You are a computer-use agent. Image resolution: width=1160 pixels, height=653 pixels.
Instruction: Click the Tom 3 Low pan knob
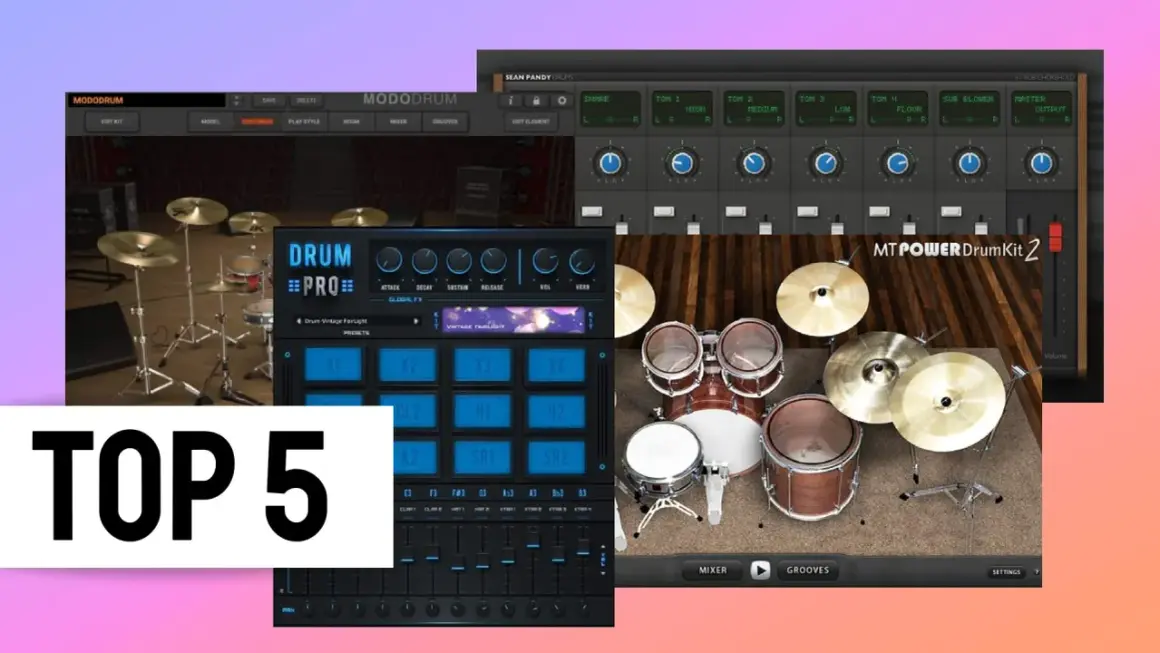point(826,163)
